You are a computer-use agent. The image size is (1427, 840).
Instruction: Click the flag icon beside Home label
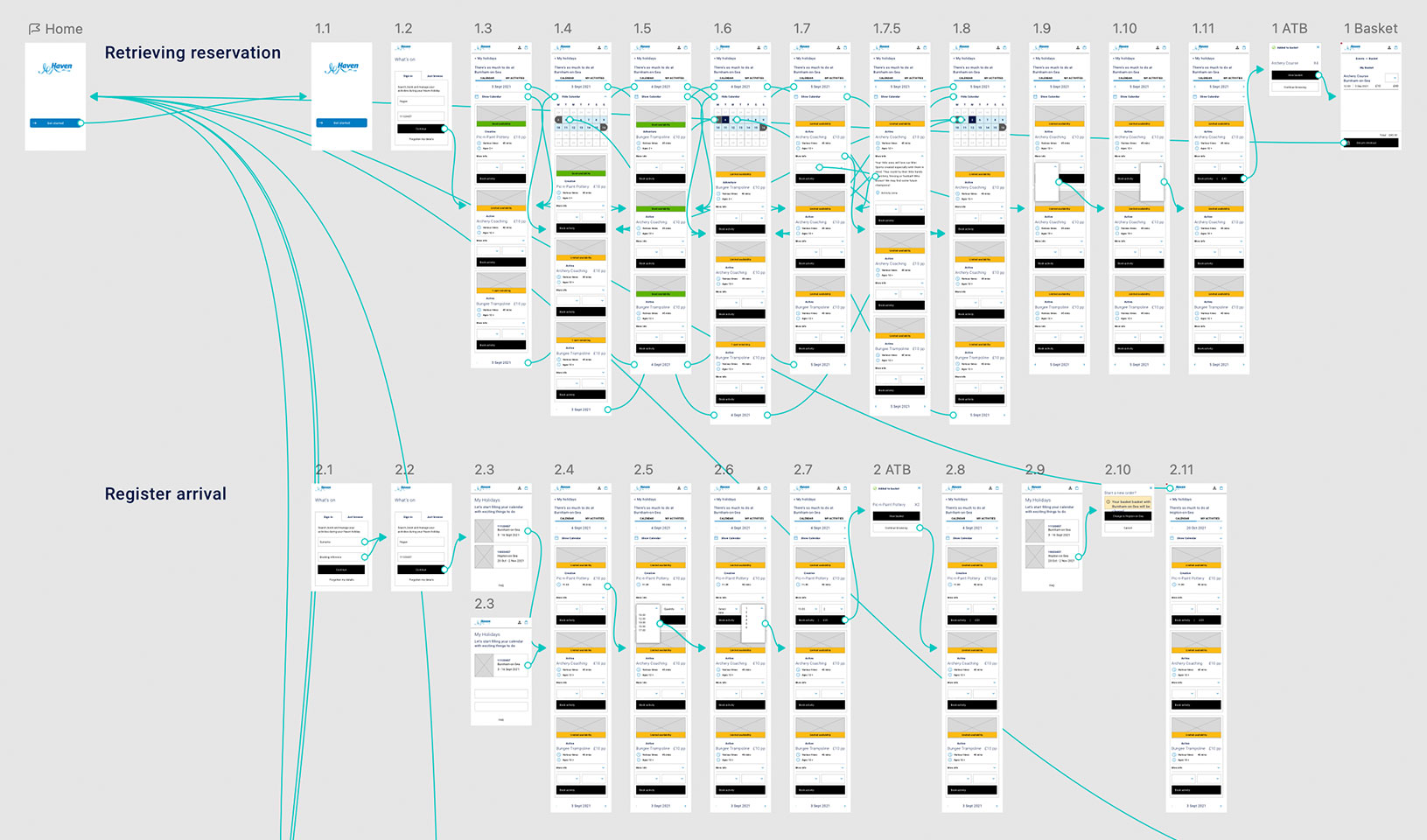[x=34, y=29]
